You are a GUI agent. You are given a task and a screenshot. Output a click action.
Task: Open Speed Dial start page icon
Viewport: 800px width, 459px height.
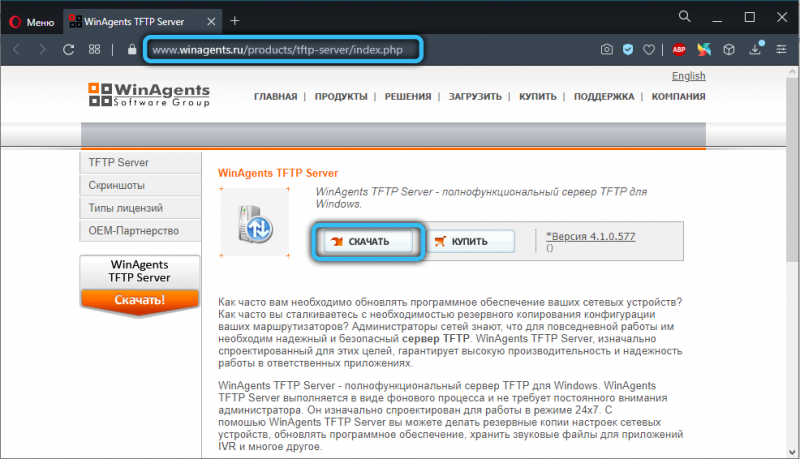click(x=94, y=49)
